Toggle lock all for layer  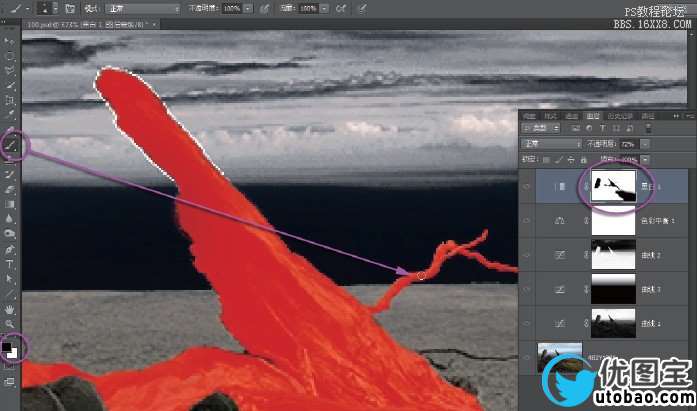click(584, 160)
